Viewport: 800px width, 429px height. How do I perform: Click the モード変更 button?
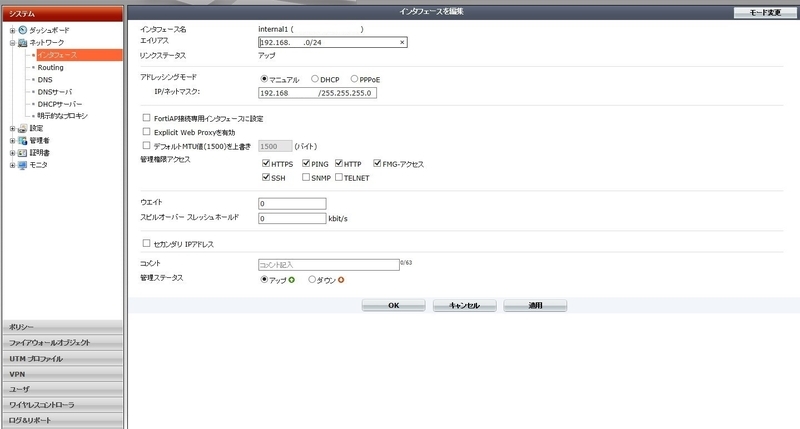[765, 13]
